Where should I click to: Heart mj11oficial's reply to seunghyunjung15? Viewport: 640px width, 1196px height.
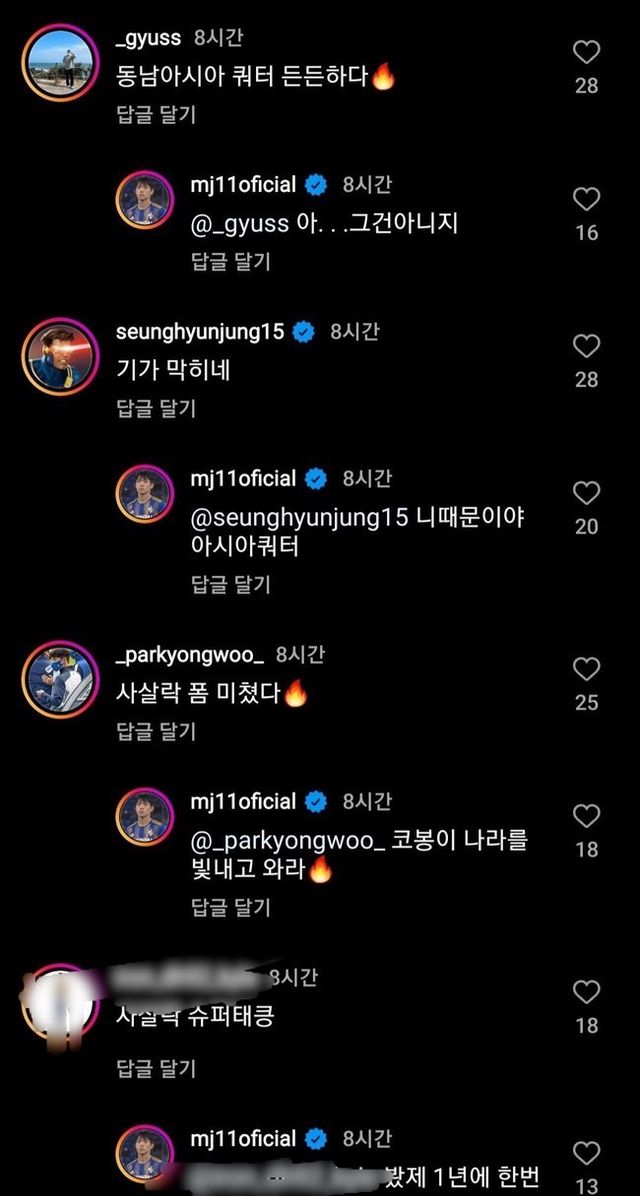[x=586, y=494]
